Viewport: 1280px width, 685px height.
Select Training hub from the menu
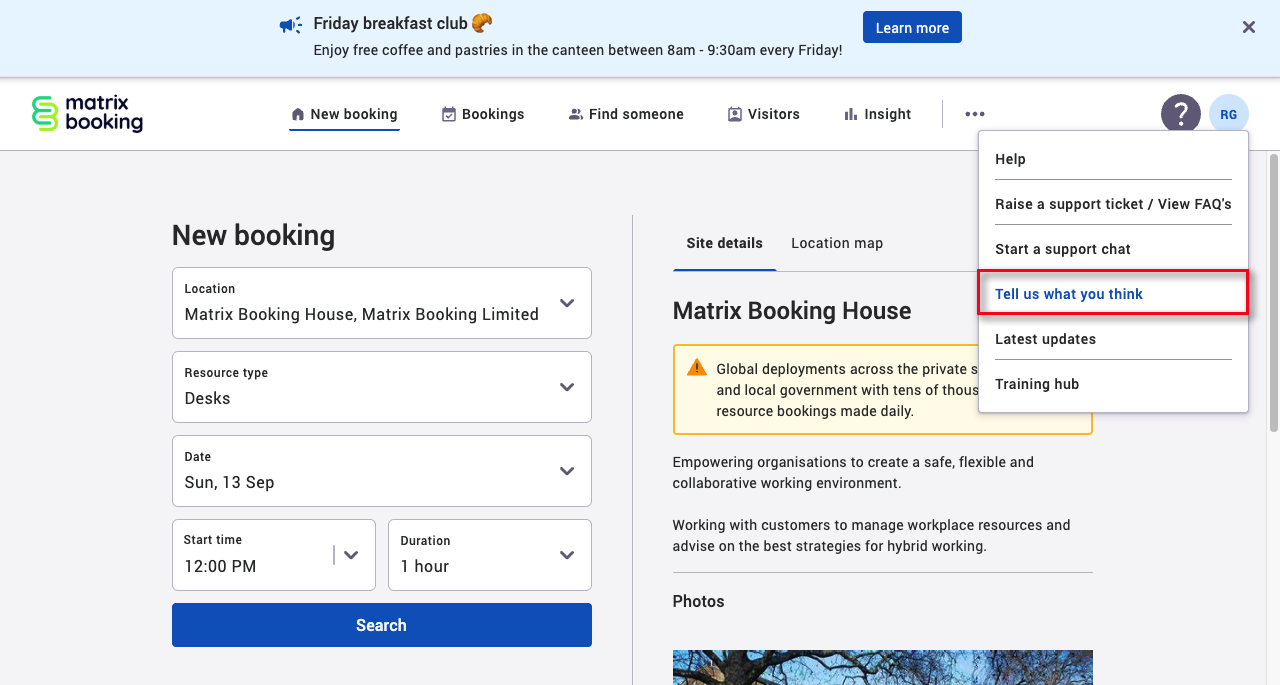[1113, 384]
